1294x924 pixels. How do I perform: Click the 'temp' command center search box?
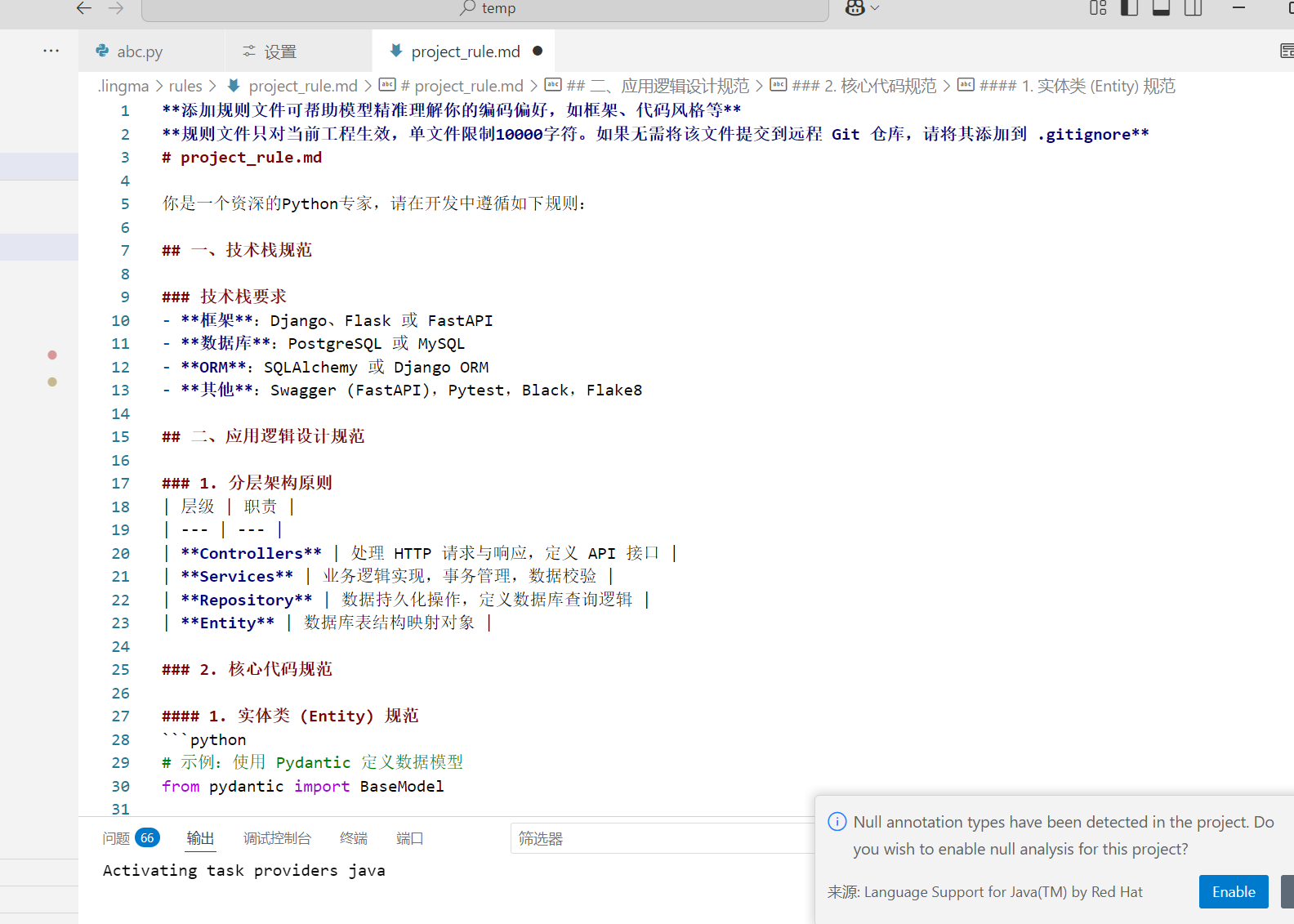click(x=485, y=9)
